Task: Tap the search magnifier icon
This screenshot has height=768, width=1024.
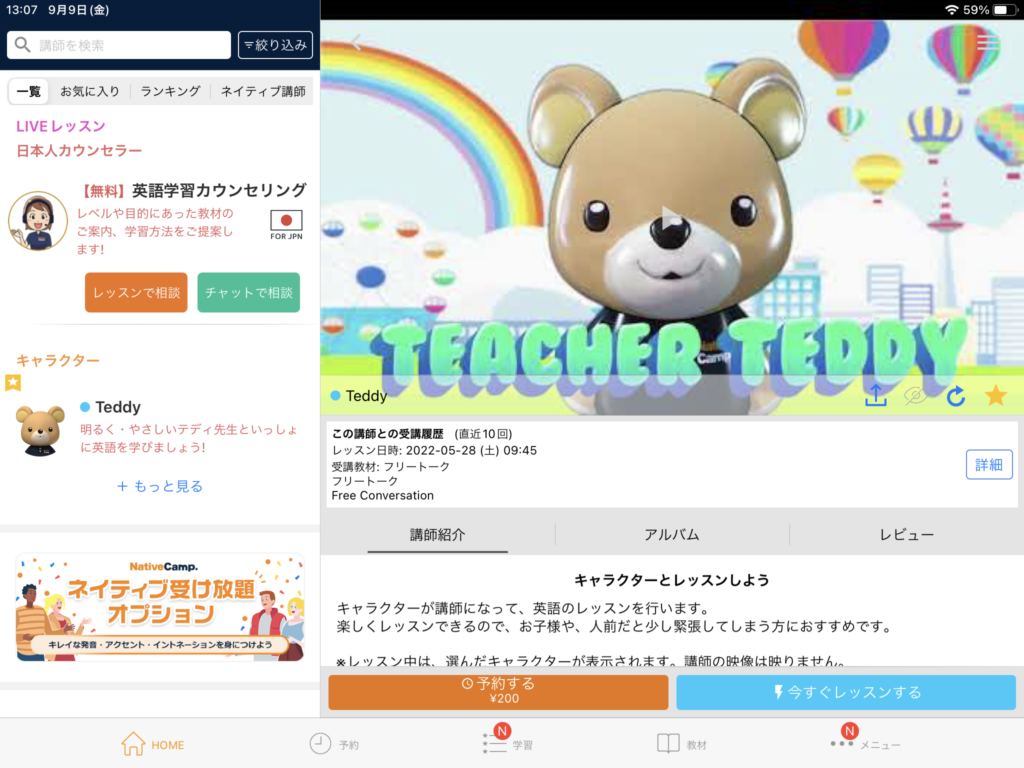Action: coord(22,45)
